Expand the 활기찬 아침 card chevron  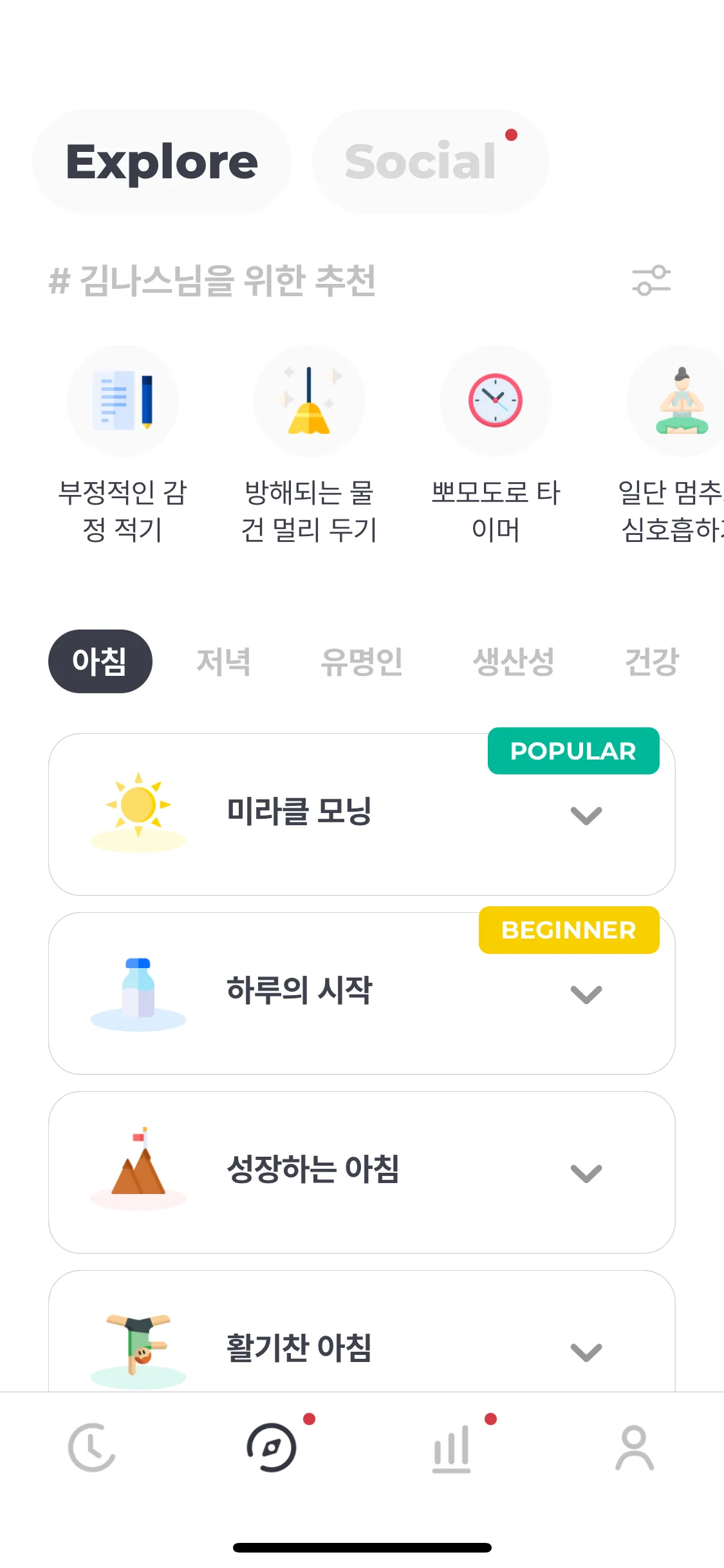(x=586, y=1352)
